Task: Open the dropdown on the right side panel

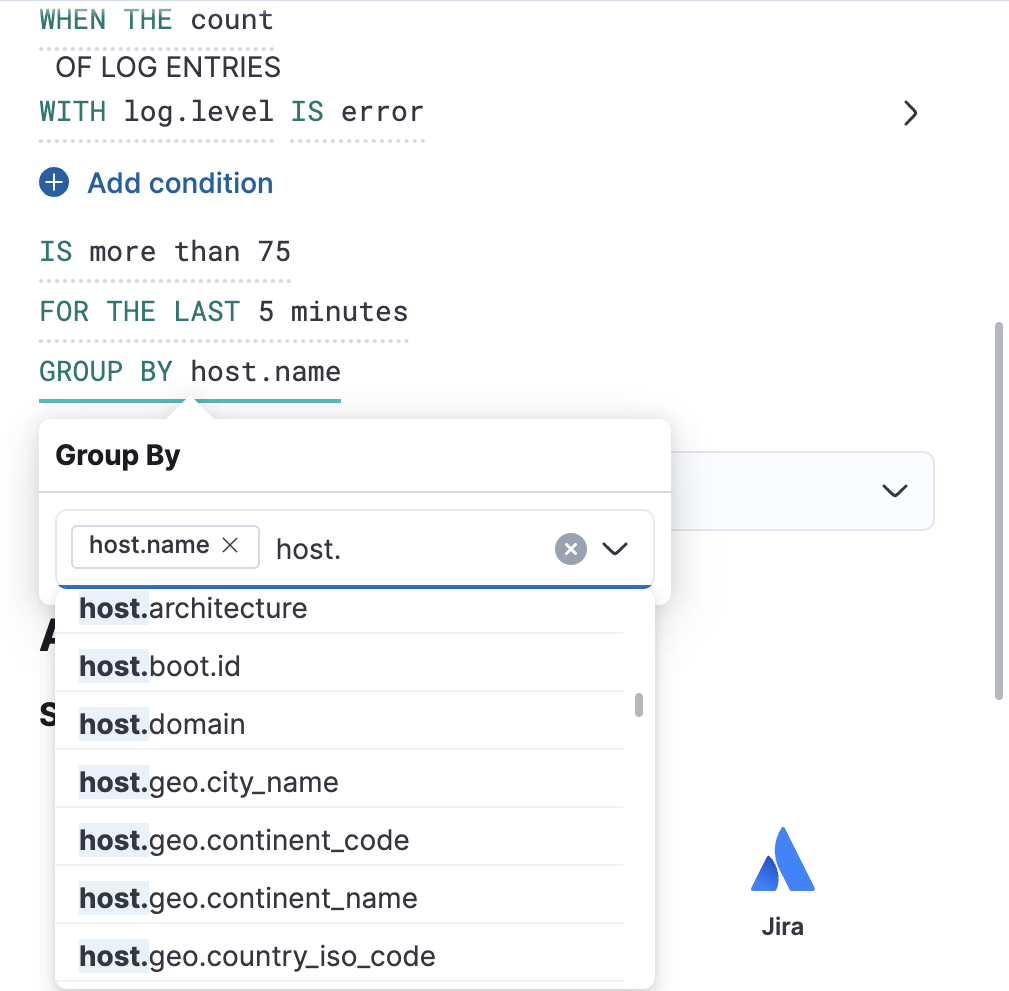Action: click(x=894, y=491)
